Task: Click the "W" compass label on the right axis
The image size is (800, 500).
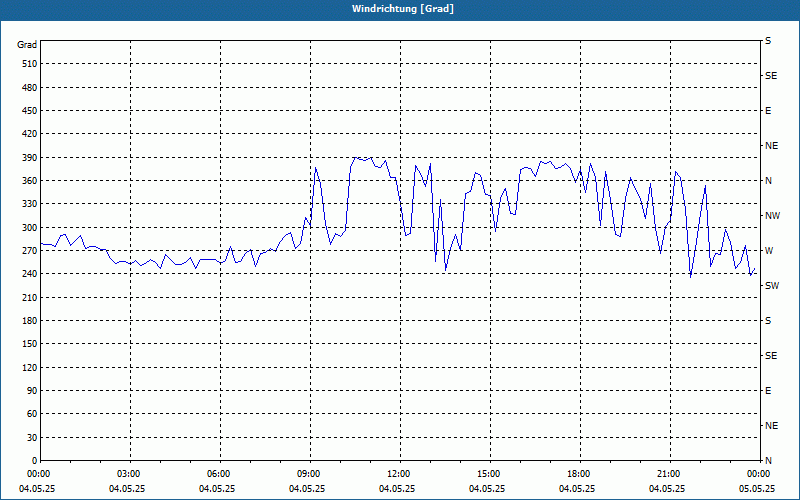Action: point(769,251)
